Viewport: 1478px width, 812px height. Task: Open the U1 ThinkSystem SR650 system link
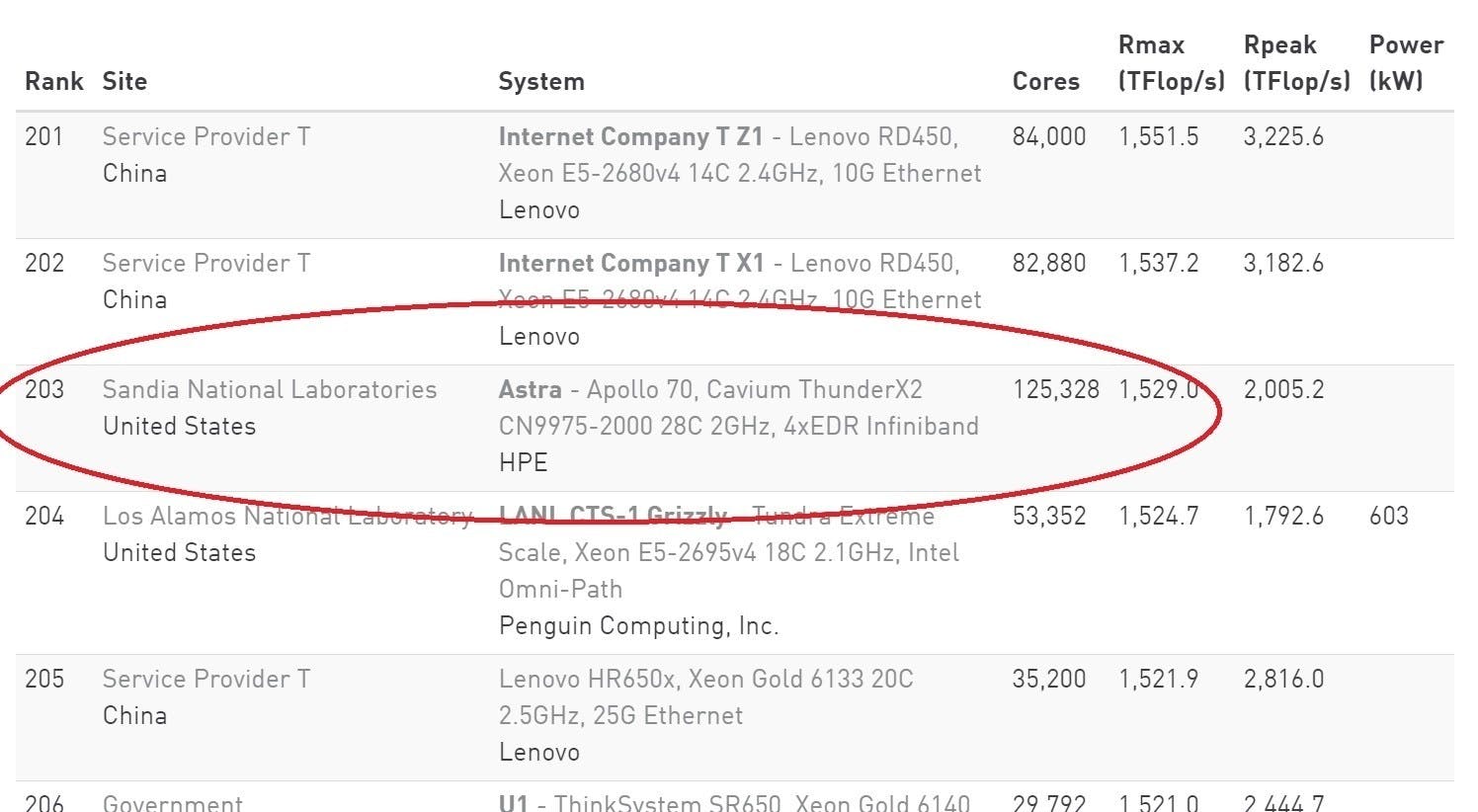[513, 803]
